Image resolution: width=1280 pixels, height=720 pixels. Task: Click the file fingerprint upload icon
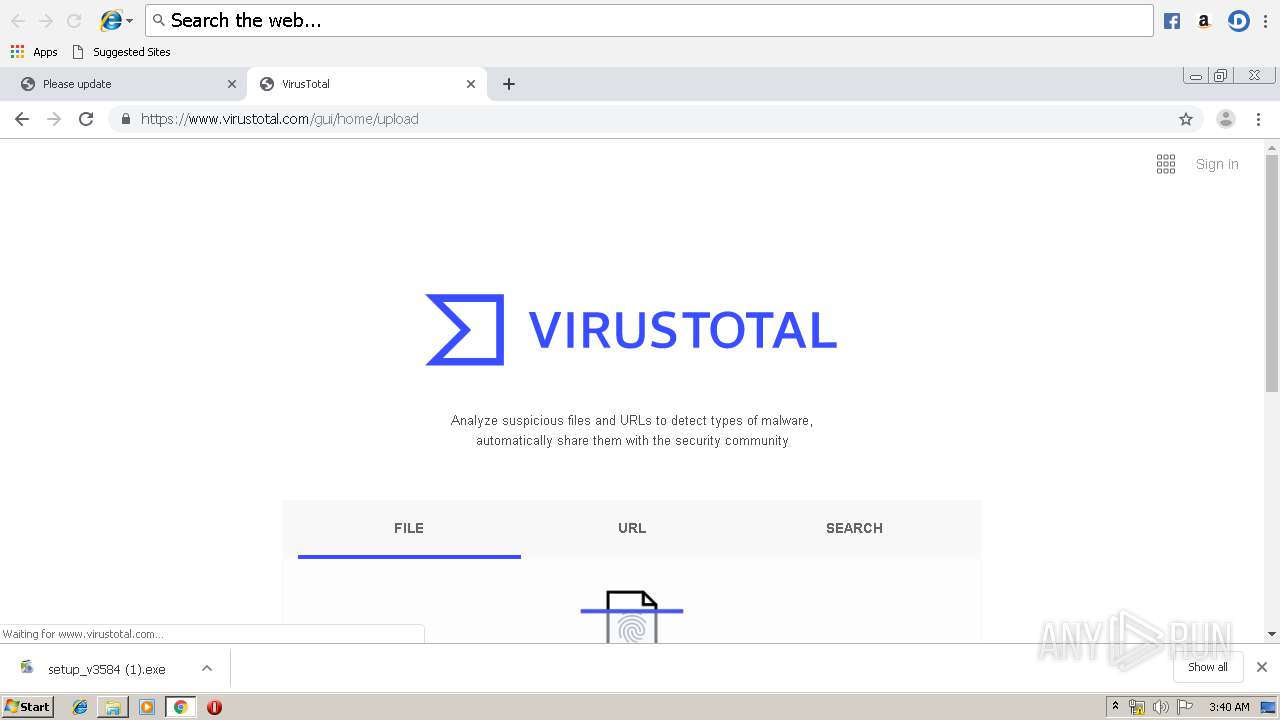632,616
